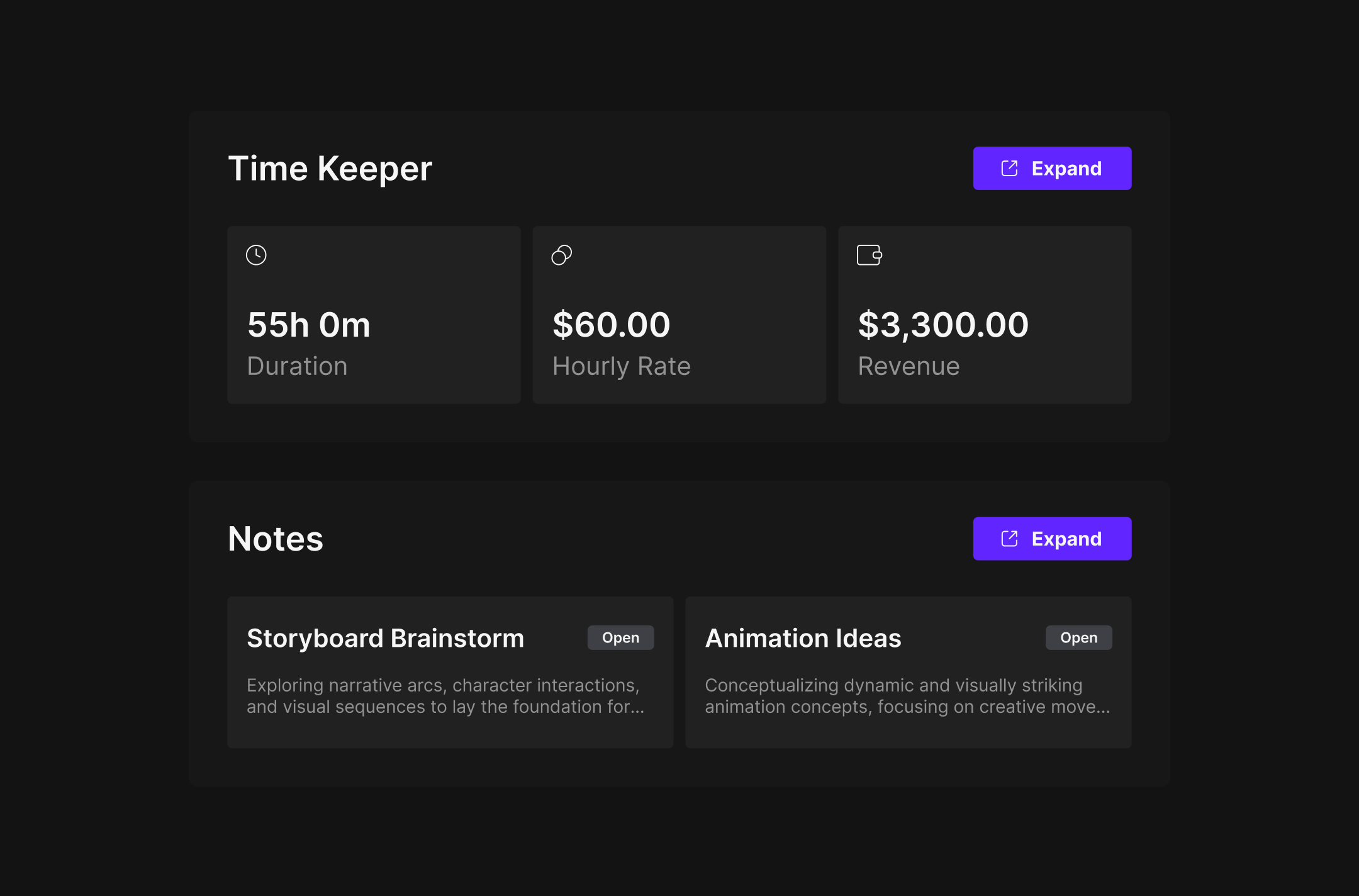
Task: Click external-link icon in Time Keeper Expand button
Action: click(1009, 168)
